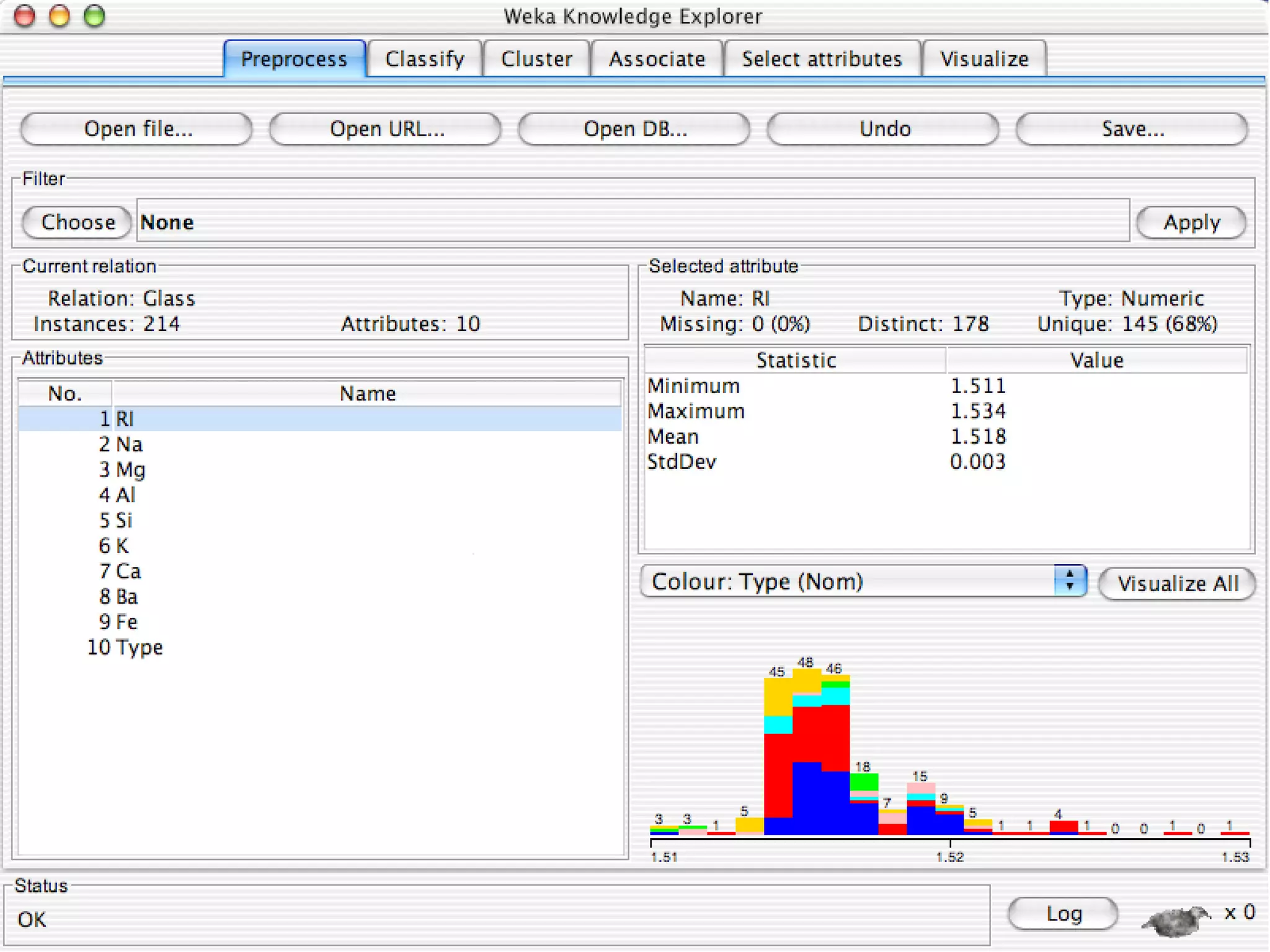Click the filter name field showing None
1270x952 pixels.
633,222
